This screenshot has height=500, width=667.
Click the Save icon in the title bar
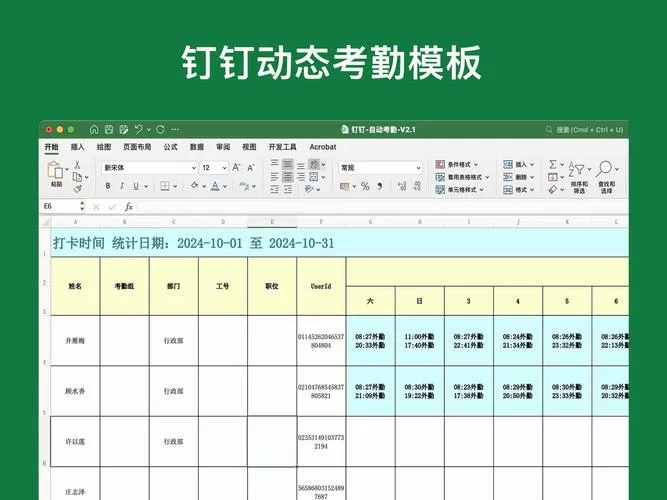coord(109,129)
